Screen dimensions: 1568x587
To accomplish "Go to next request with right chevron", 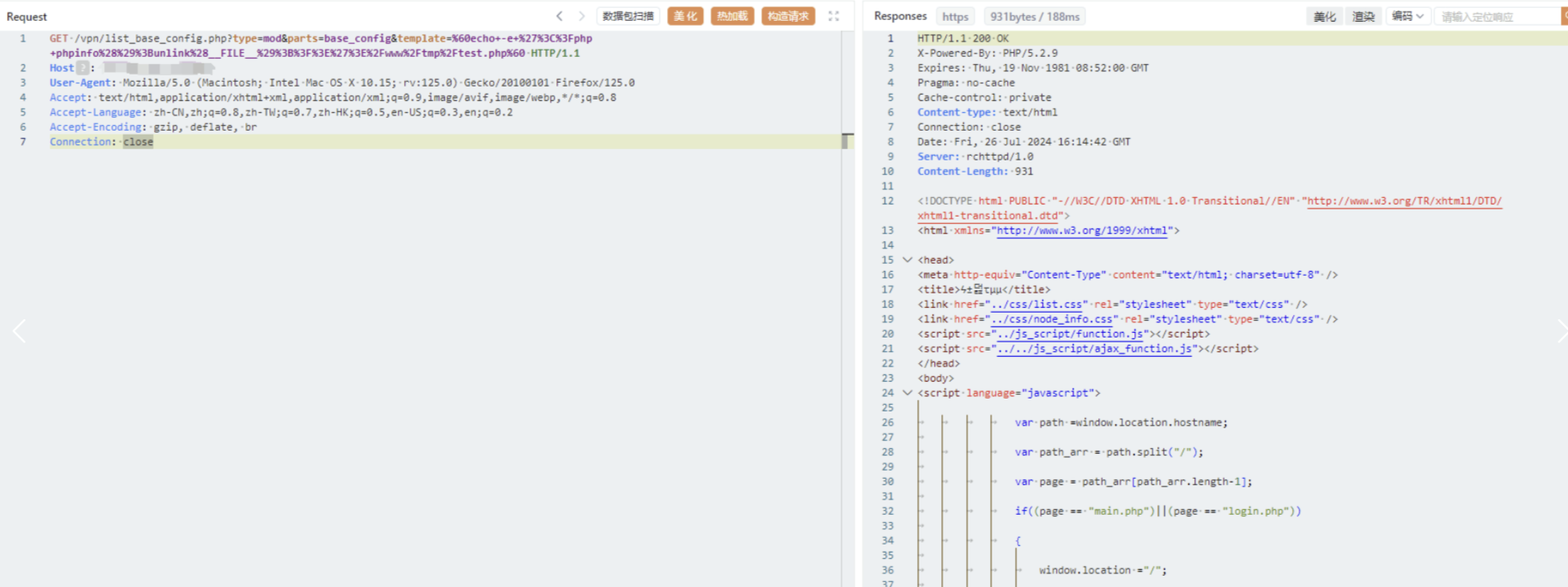I will [x=582, y=16].
